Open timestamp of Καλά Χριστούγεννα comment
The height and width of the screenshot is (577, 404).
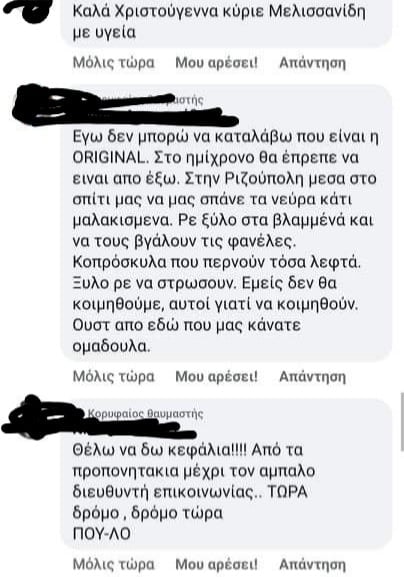[x=113, y=63]
